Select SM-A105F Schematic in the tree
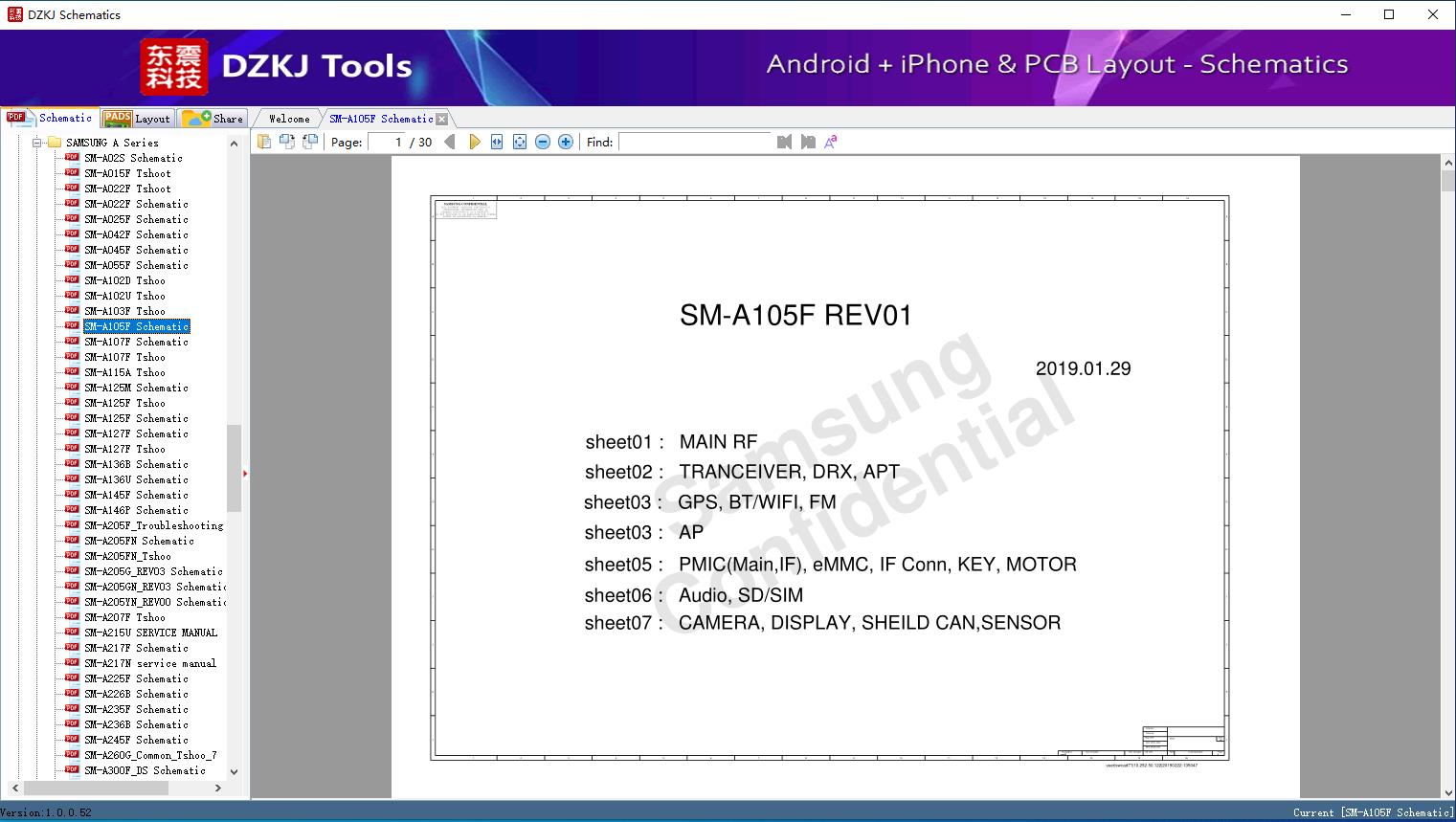 tap(137, 326)
